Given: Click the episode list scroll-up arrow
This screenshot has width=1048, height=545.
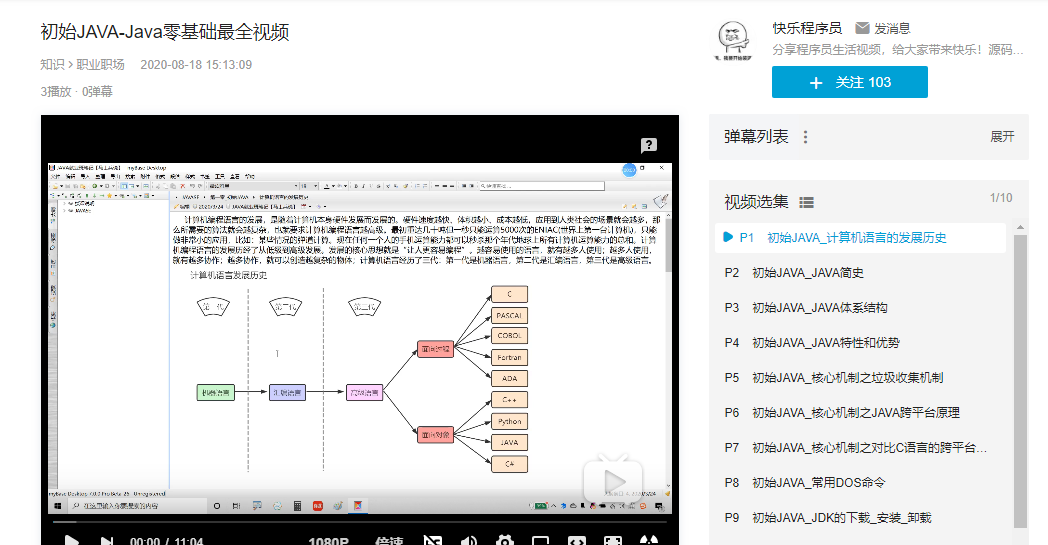Looking at the screenshot, I should click(1020, 227).
